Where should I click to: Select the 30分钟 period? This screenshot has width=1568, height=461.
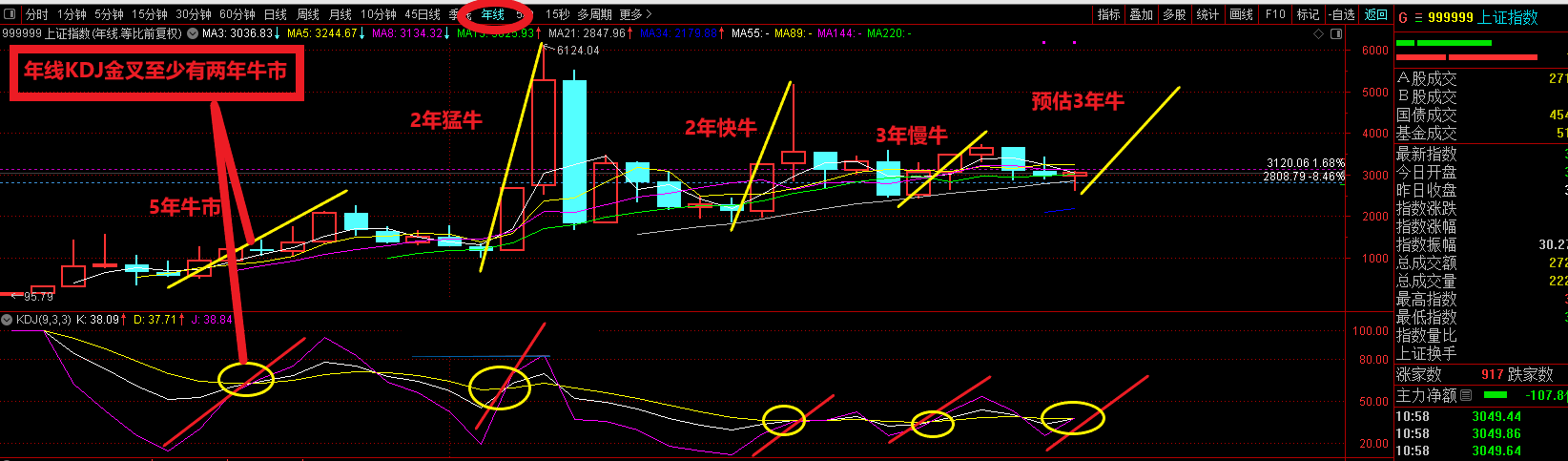(193, 14)
